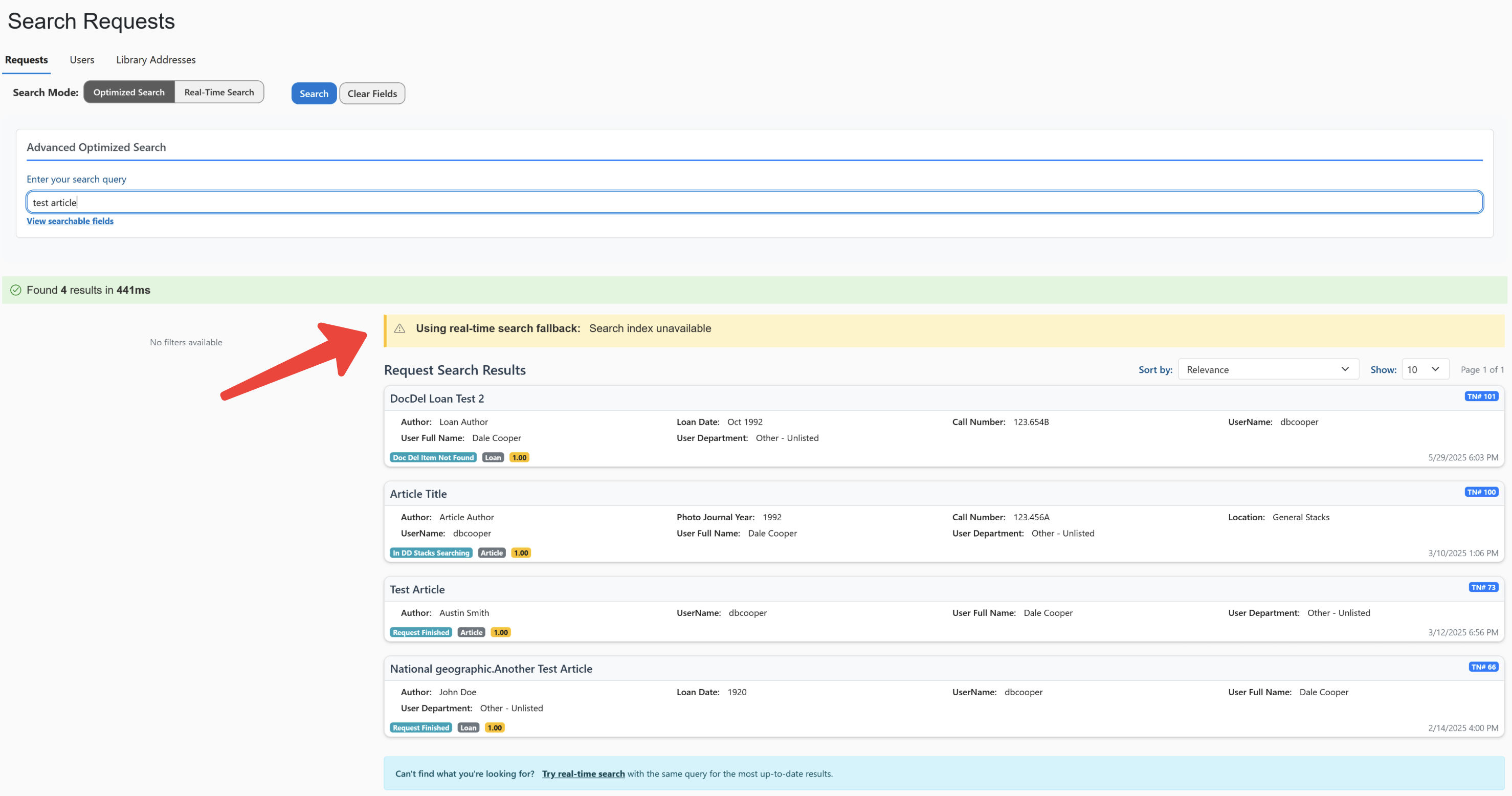Follow the Try real-time search link

[583, 773]
